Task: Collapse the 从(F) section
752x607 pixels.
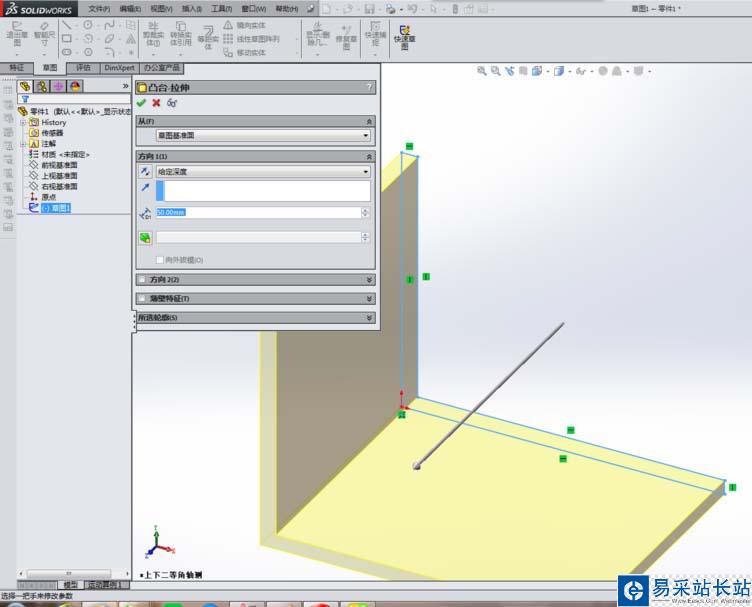Action: pyautogui.click(x=369, y=121)
